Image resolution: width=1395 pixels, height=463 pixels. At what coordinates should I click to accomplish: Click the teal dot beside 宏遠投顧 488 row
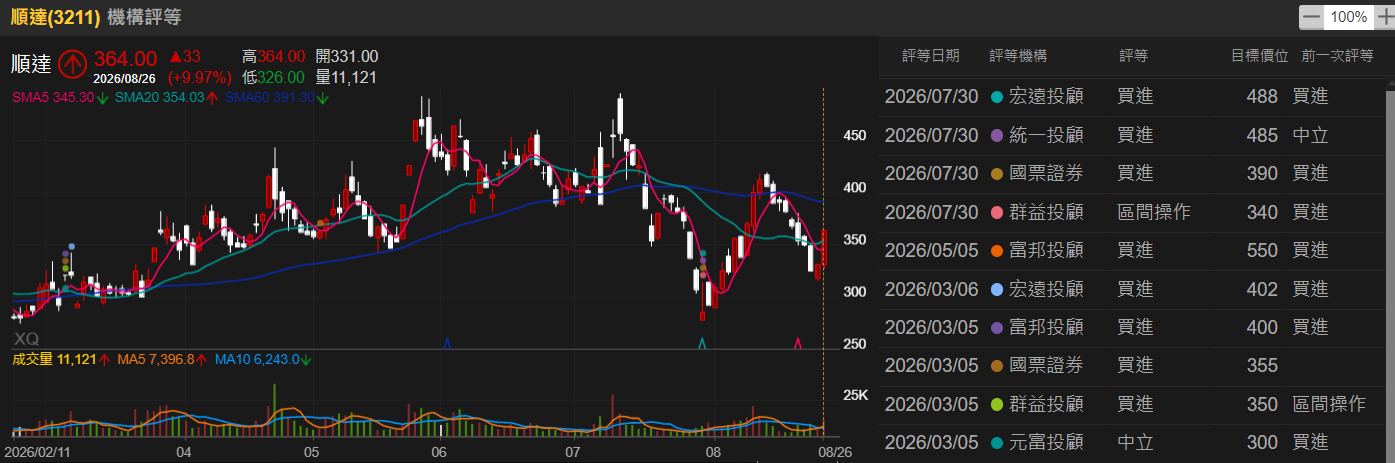coord(996,97)
